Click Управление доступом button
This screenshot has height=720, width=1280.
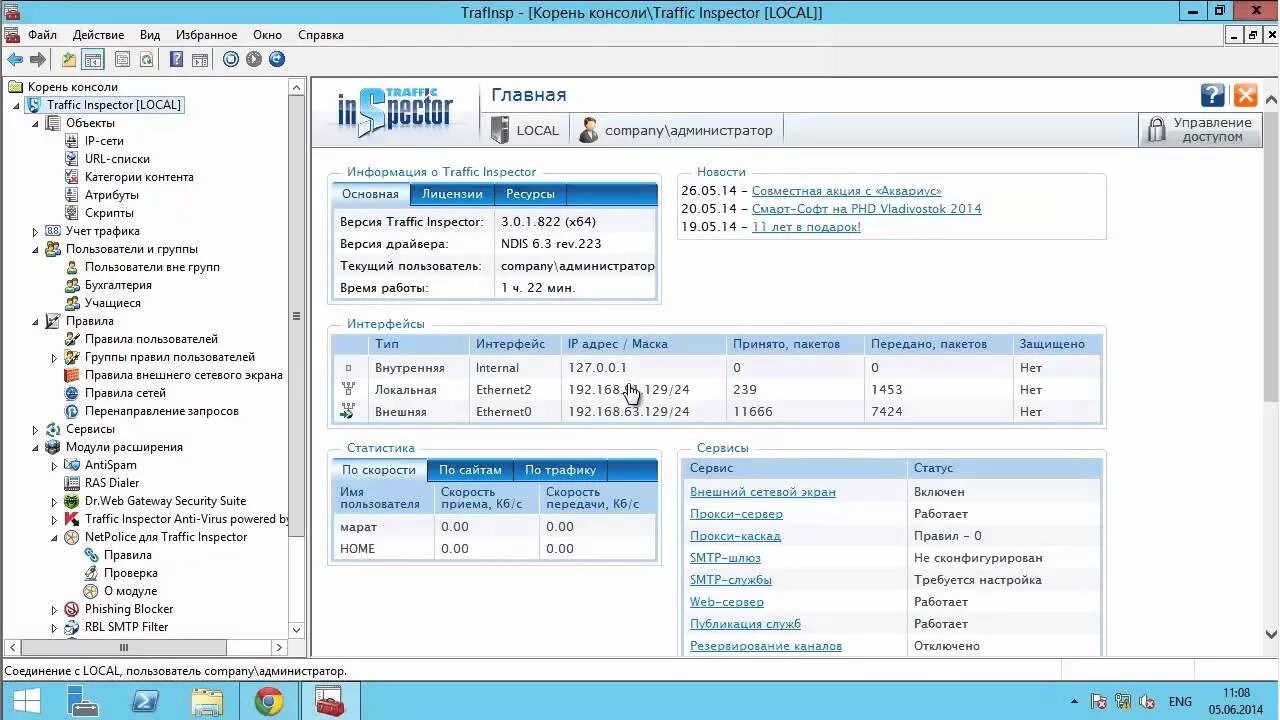point(1200,130)
